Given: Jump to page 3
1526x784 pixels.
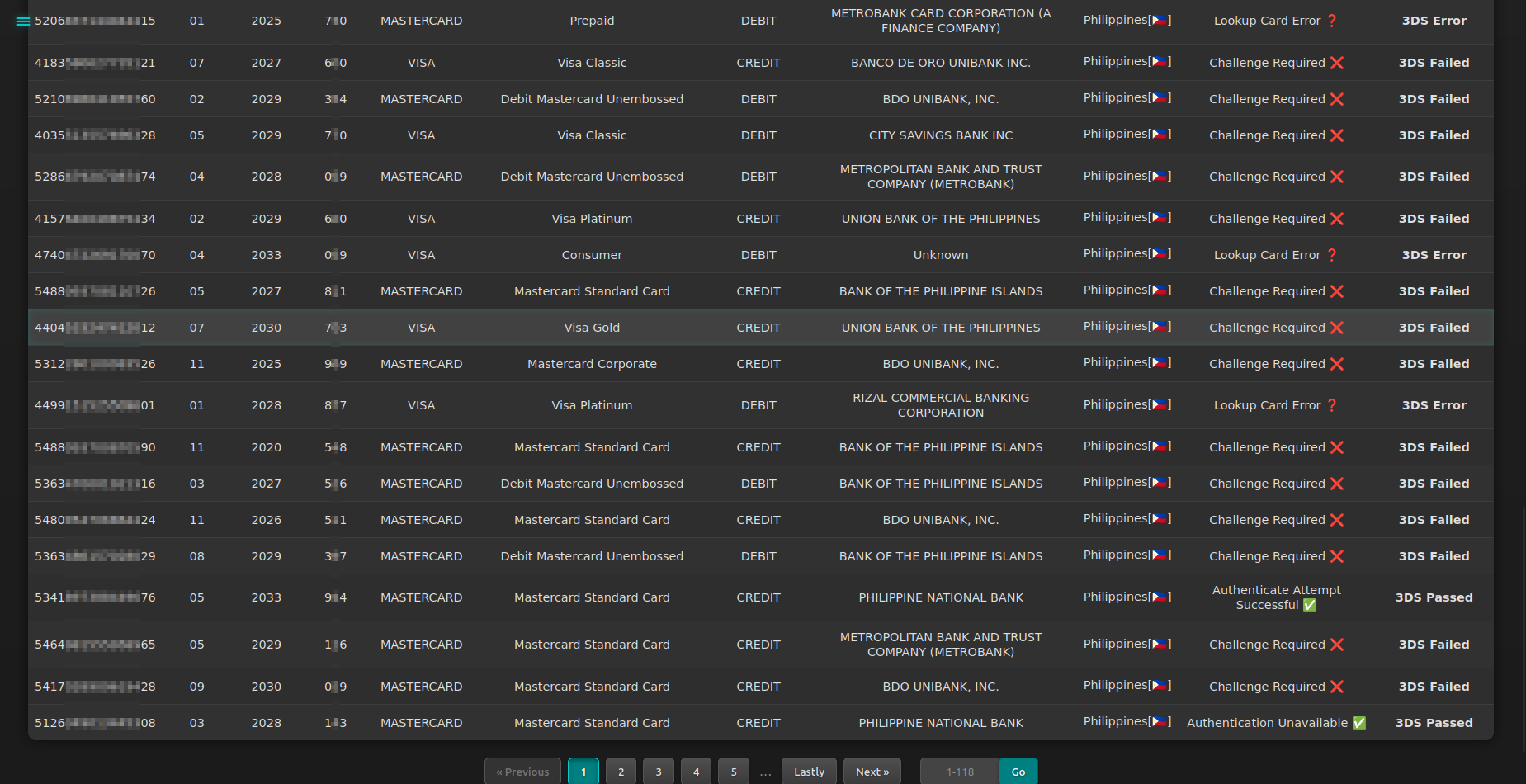Looking at the screenshot, I should (659, 772).
